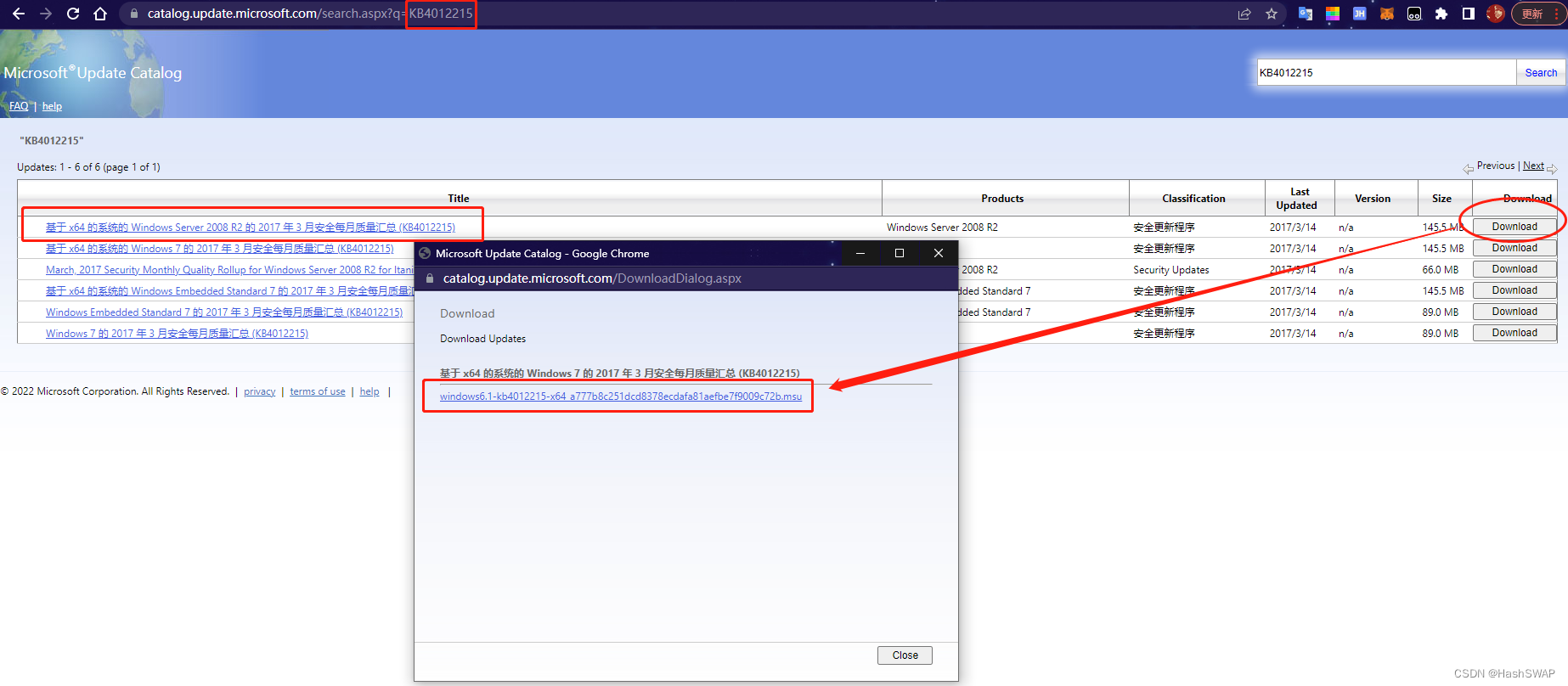
Task: Click the download dialog address bar URL
Action: 592,278
